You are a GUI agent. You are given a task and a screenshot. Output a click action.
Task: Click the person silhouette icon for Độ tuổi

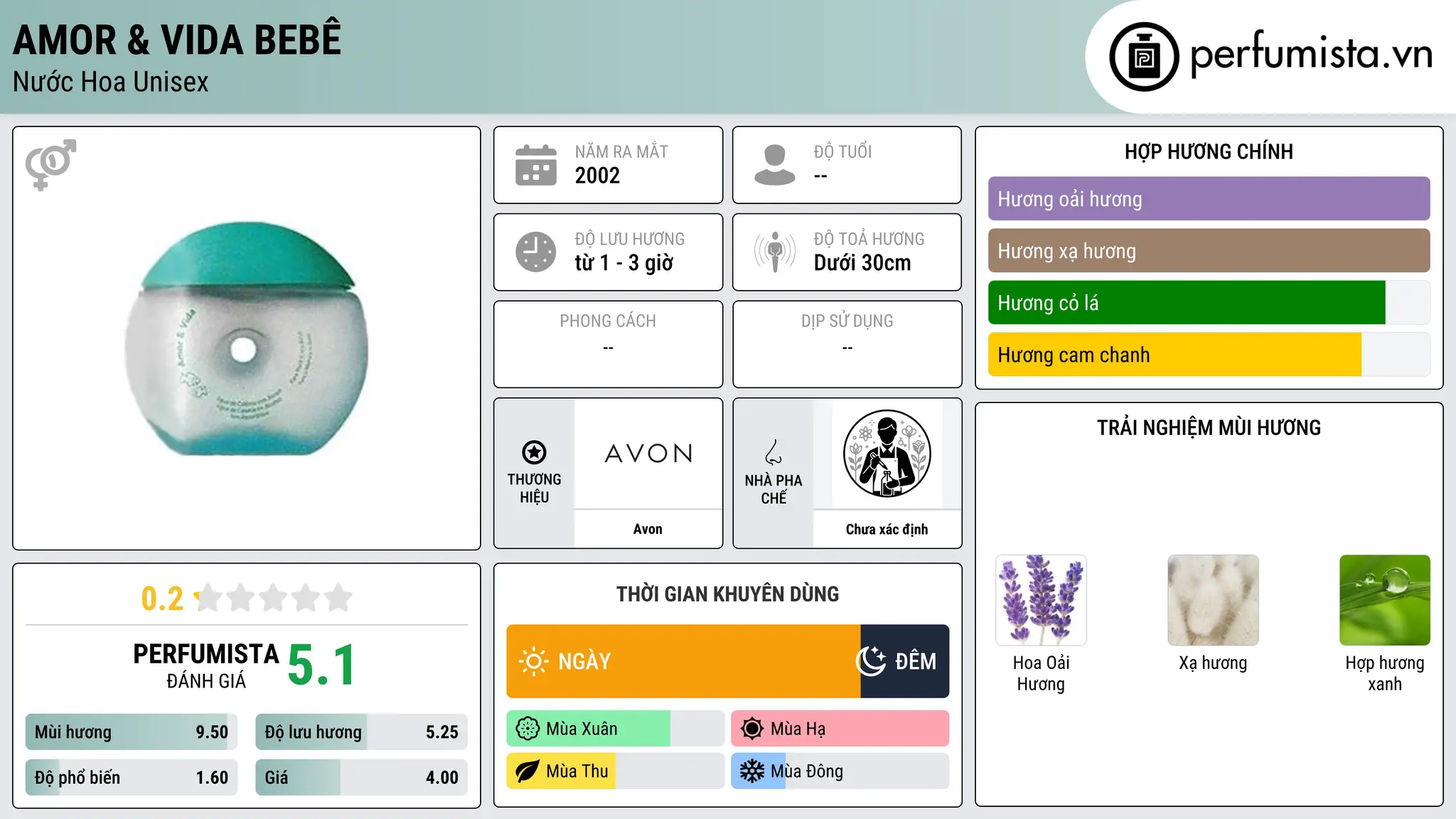(774, 165)
